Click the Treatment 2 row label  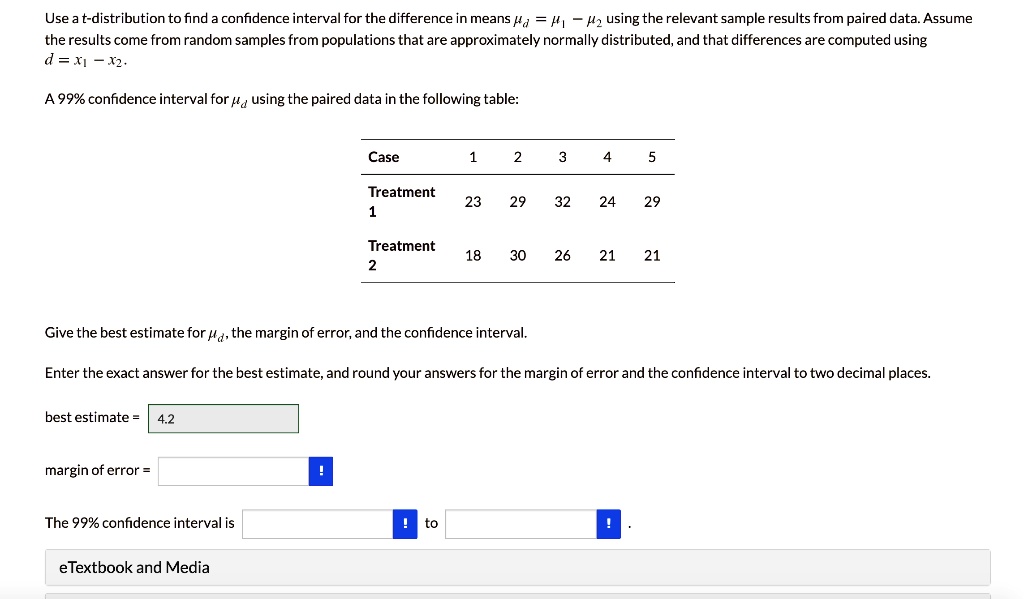[401, 255]
